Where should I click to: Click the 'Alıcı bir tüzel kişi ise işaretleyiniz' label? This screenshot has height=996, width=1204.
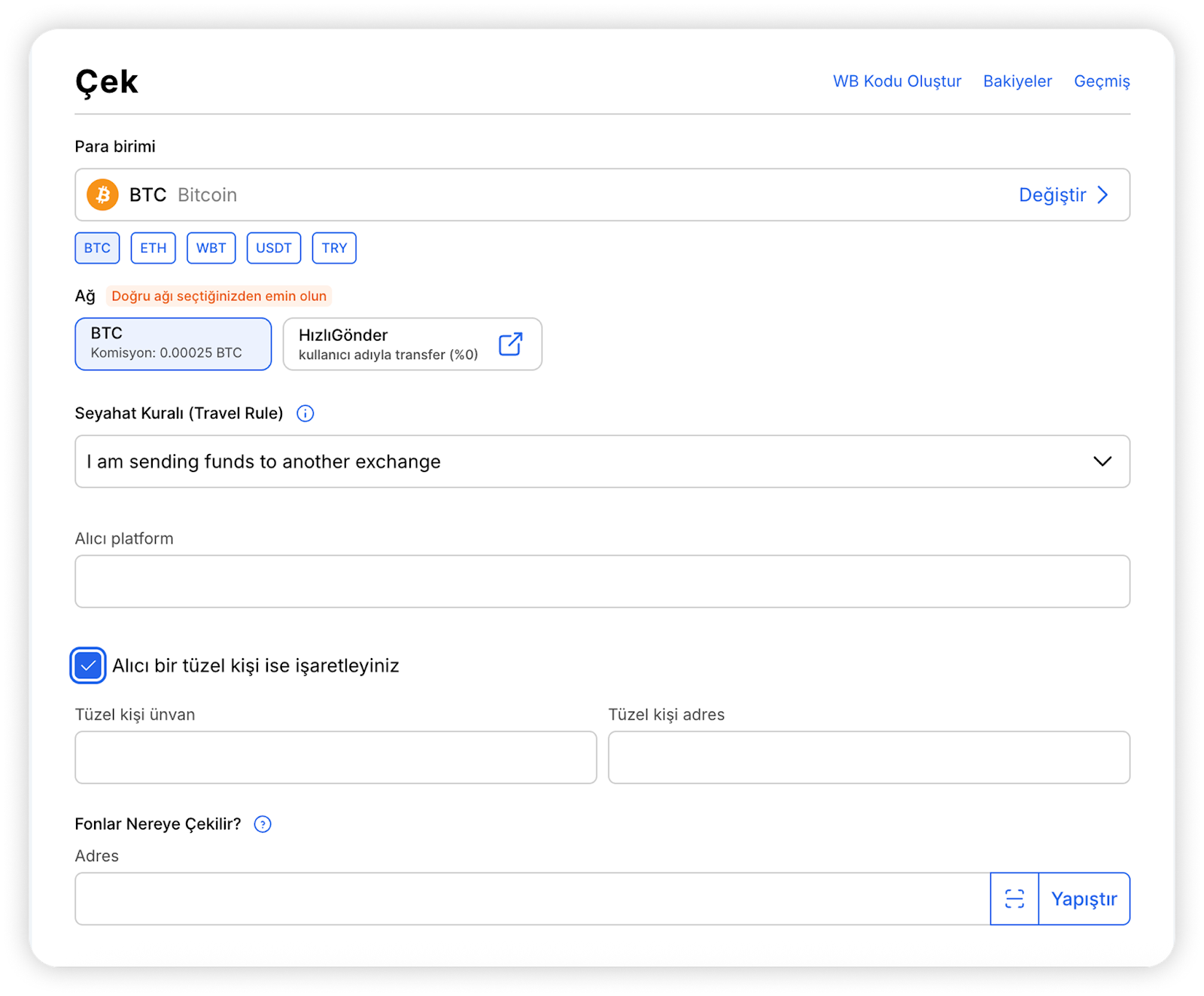[x=256, y=666]
